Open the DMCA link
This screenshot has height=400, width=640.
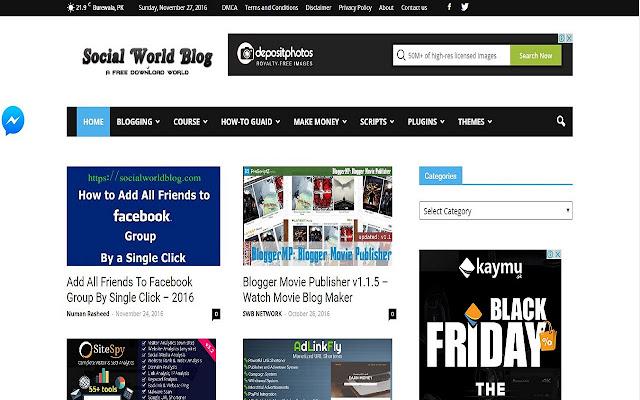[229, 7]
